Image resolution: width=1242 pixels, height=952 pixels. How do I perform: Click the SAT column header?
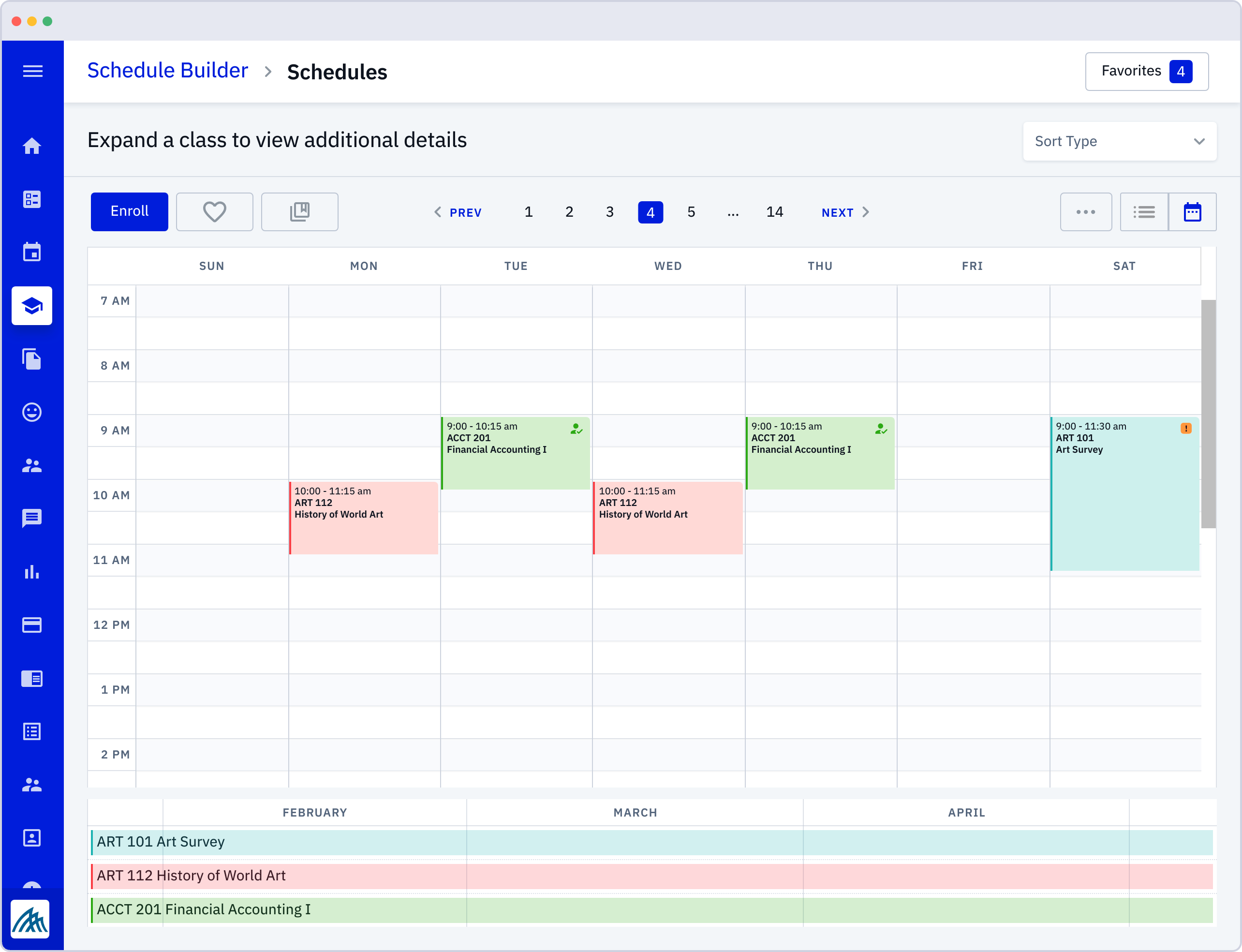[x=1124, y=266]
